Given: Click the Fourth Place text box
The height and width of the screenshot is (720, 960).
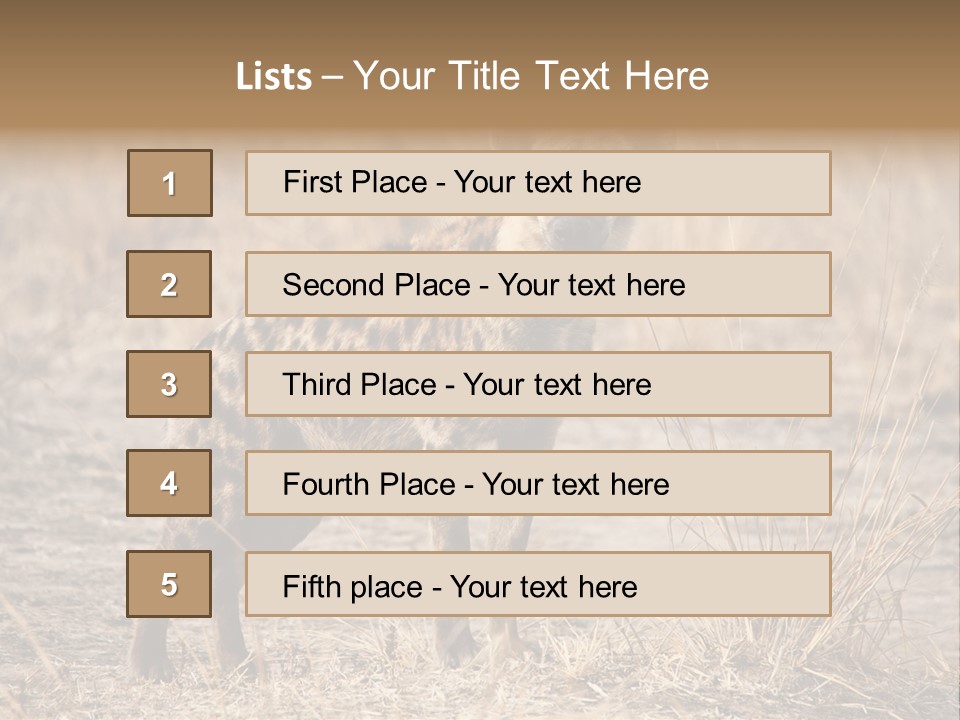Looking at the screenshot, I should (538, 483).
